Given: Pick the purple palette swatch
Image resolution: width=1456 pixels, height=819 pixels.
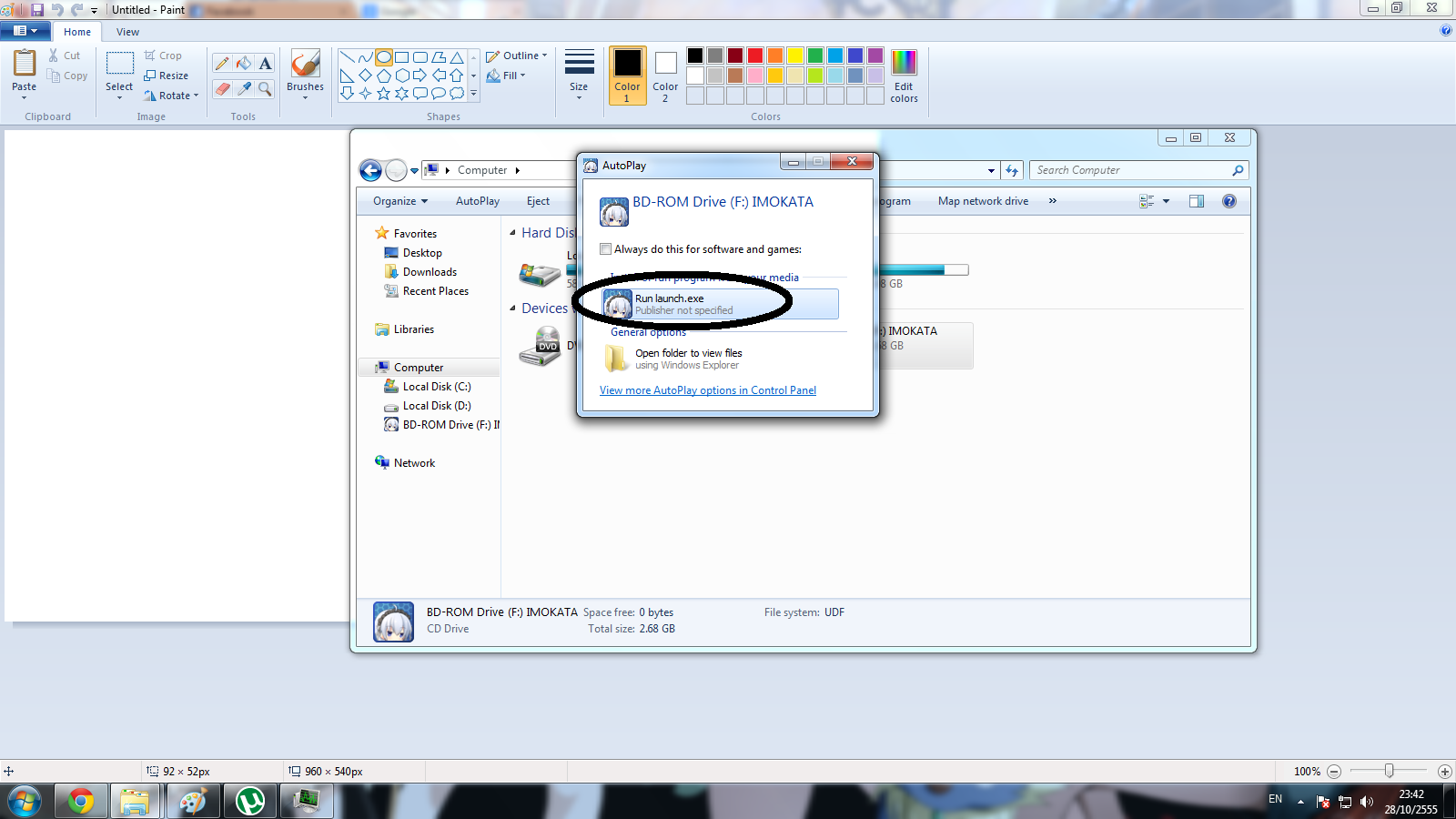Looking at the screenshot, I should [875, 56].
